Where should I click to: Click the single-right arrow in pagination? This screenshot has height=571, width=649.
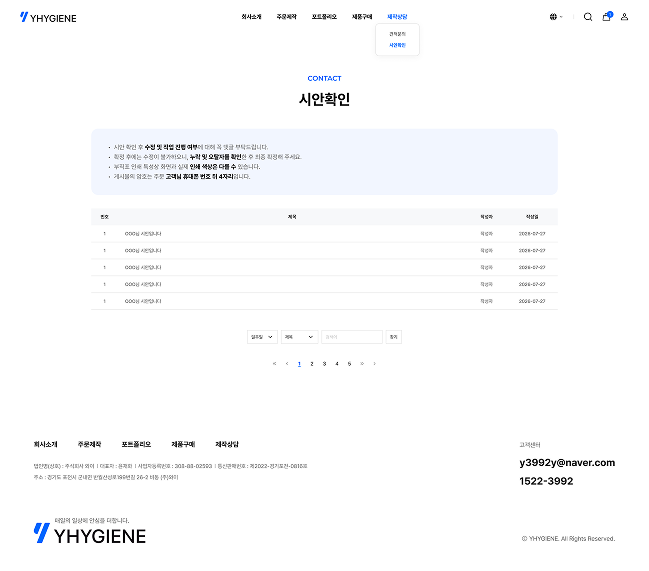[375, 364]
